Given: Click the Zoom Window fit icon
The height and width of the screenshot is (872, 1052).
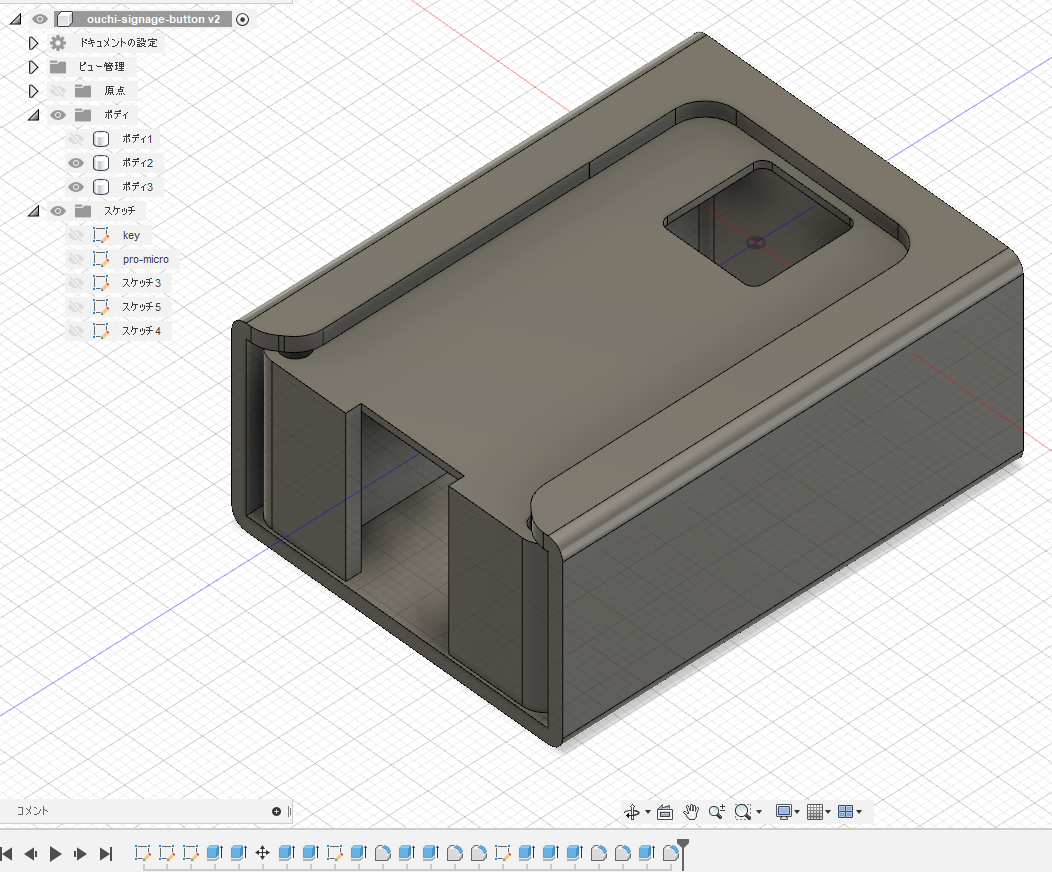Looking at the screenshot, I should tap(742, 812).
